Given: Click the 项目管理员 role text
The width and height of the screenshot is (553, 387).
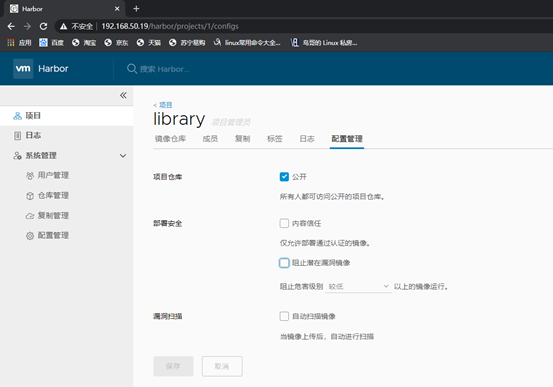Looking at the screenshot, I should [231, 122].
